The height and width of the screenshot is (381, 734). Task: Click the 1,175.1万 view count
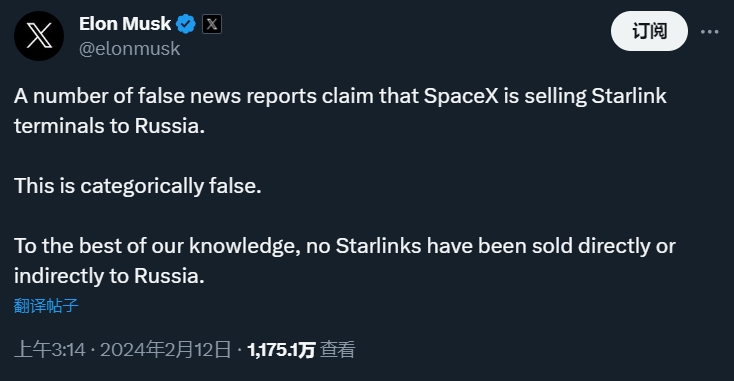click(281, 350)
